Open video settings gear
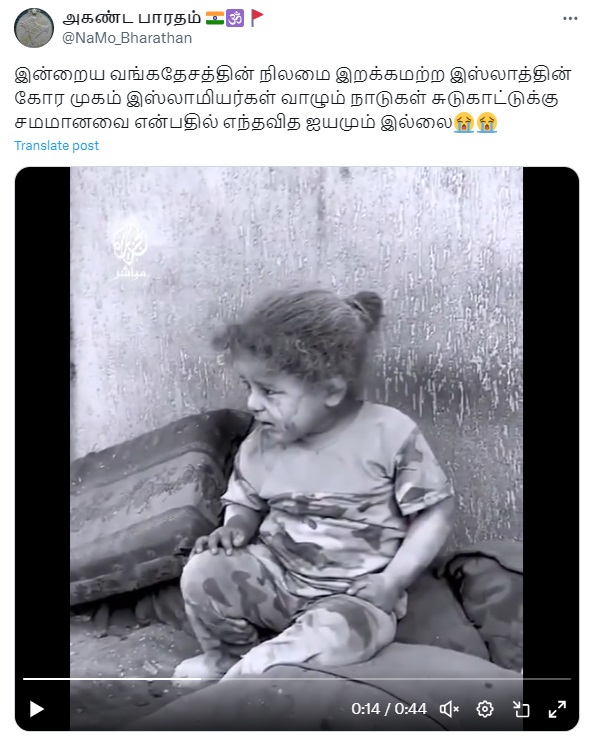The height and width of the screenshot is (748, 591). tap(485, 709)
